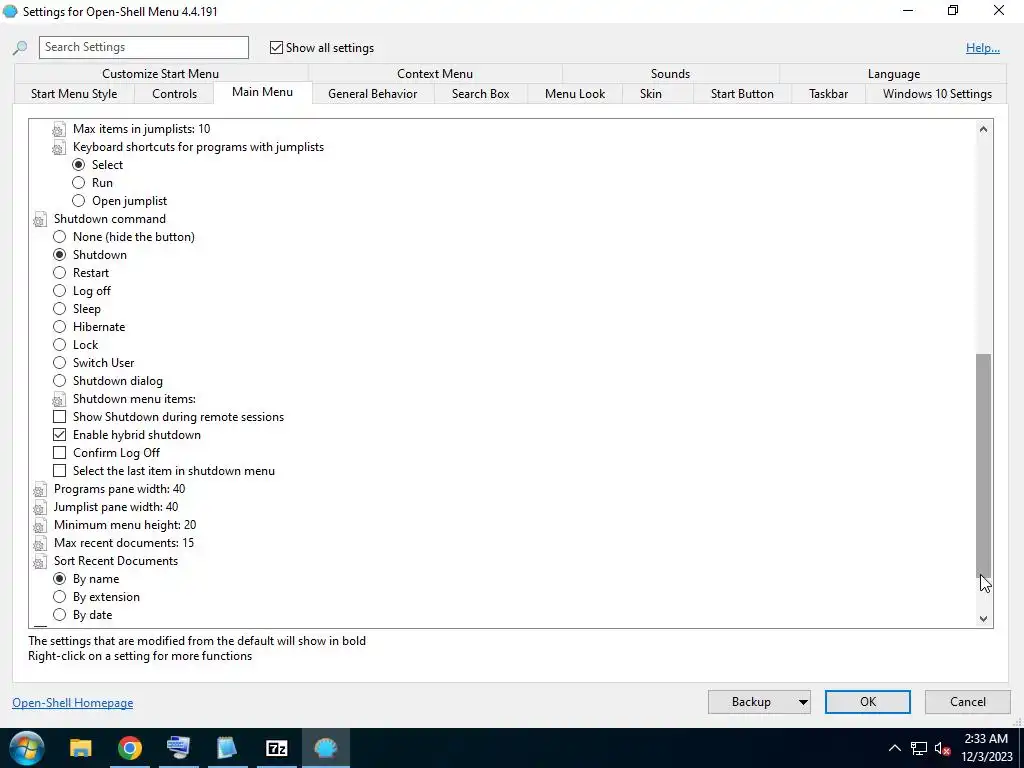Launch Google Chrome from the taskbar
Image resolution: width=1024 pixels, height=768 pixels.
pyautogui.click(x=130, y=748)
